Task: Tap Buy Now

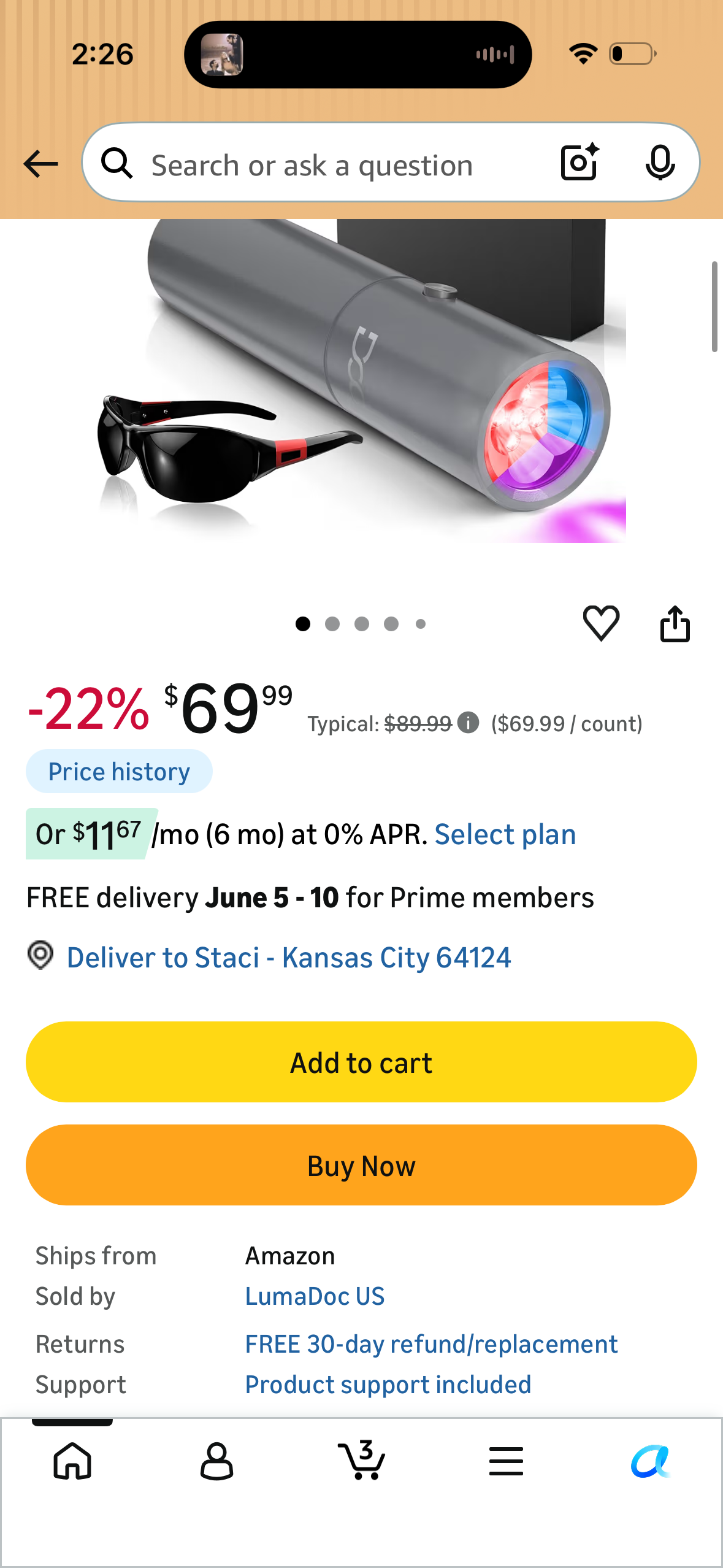Action: click(x=361, y=1165)
